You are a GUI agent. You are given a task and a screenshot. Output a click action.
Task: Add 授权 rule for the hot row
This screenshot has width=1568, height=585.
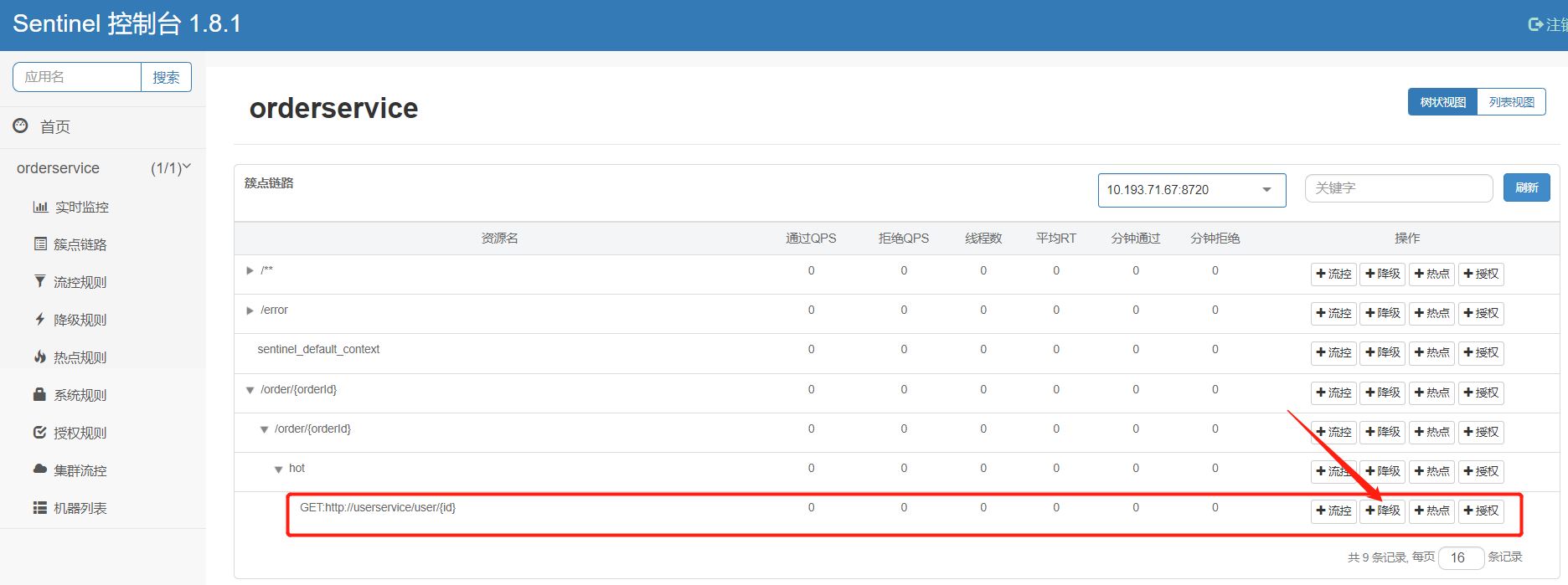point(1481,471)
